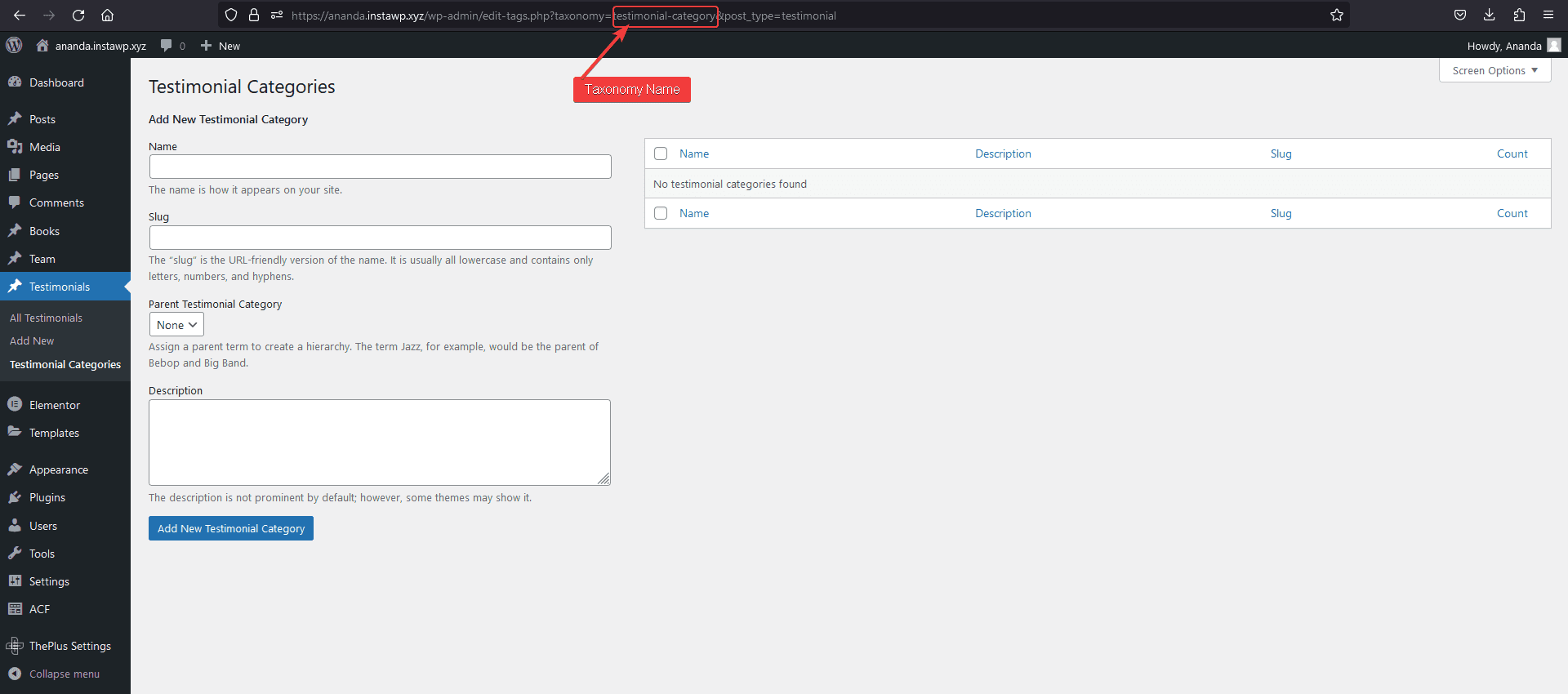
Task: Click the browser forward arrow
Action: 49,16
